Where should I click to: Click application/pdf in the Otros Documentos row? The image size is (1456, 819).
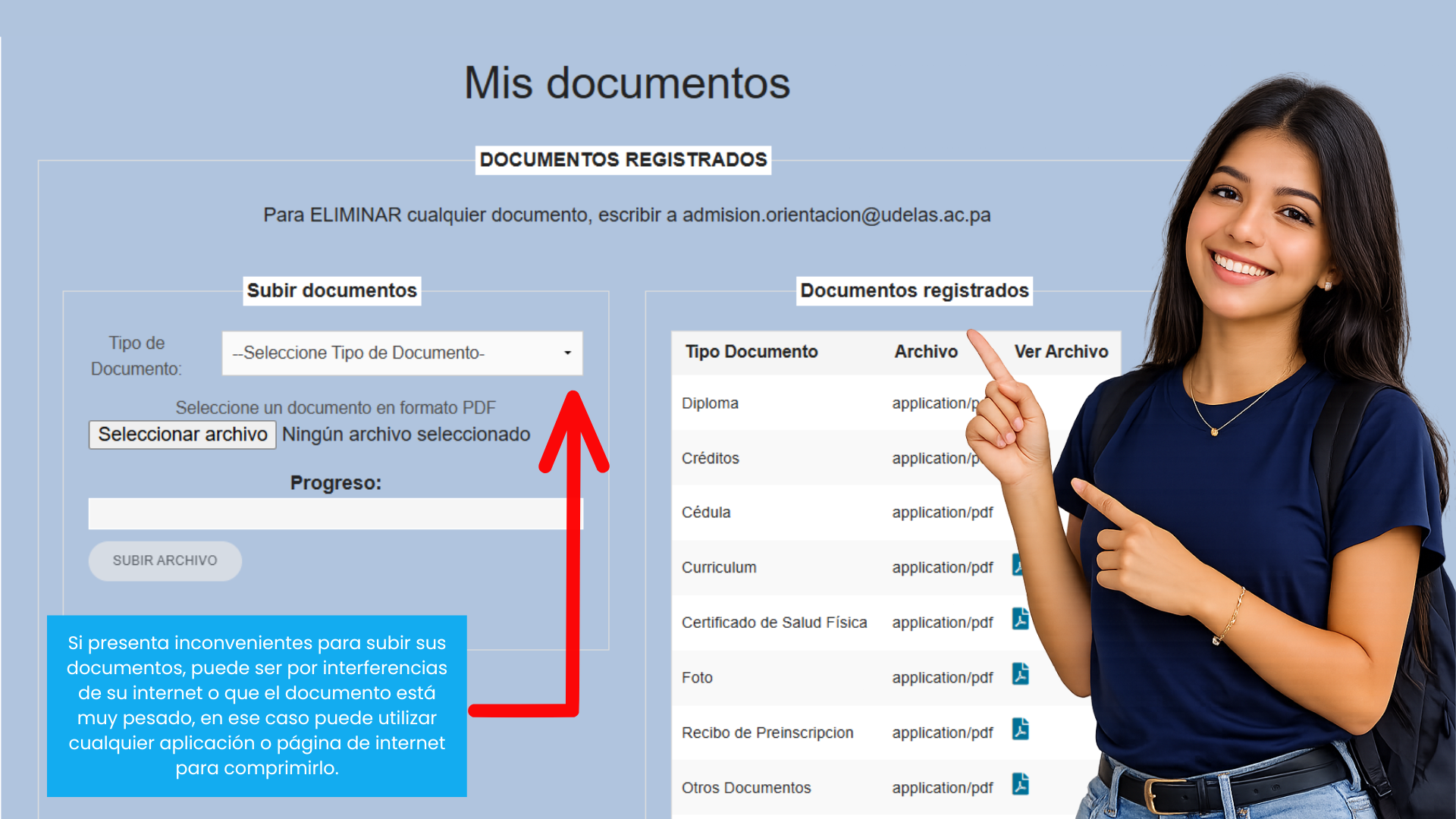pos(943,788)
